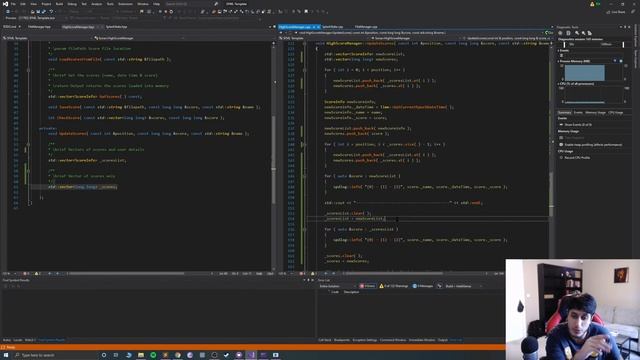The image size is (640, 360).
Task: Select the Summary tab in Diagnostic Tools
Action: [564, 113]
